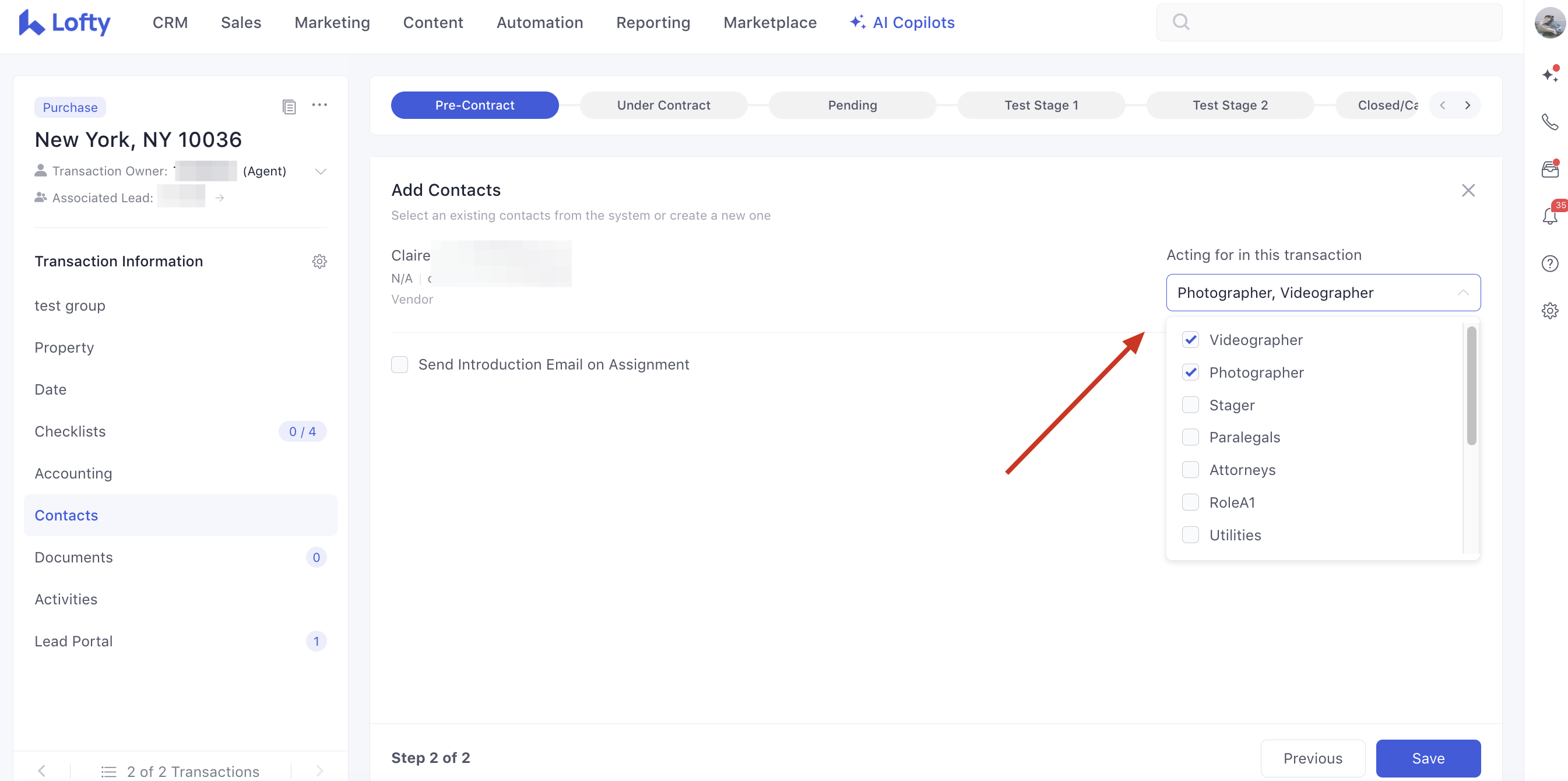Enable Send Introduction Email on Assignment

coord(399,365)
